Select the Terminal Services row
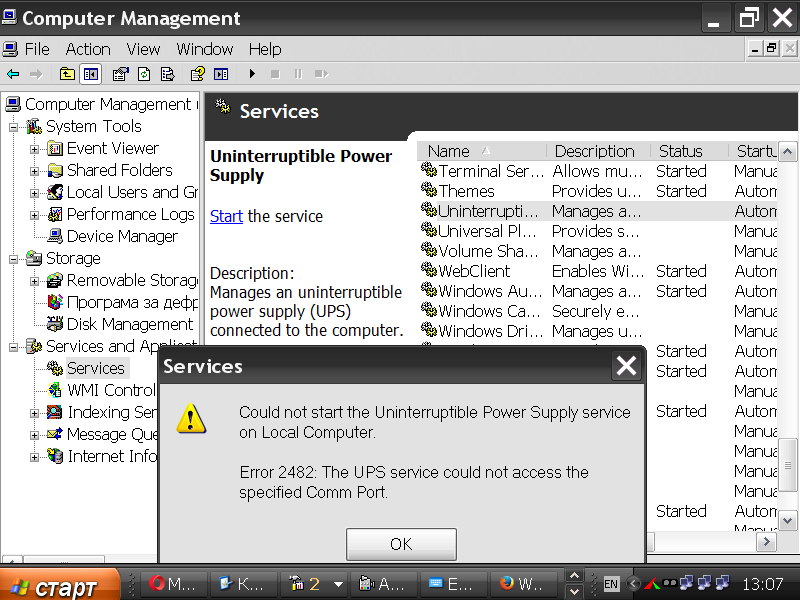800x600 pixels. [x=598, y=171]
